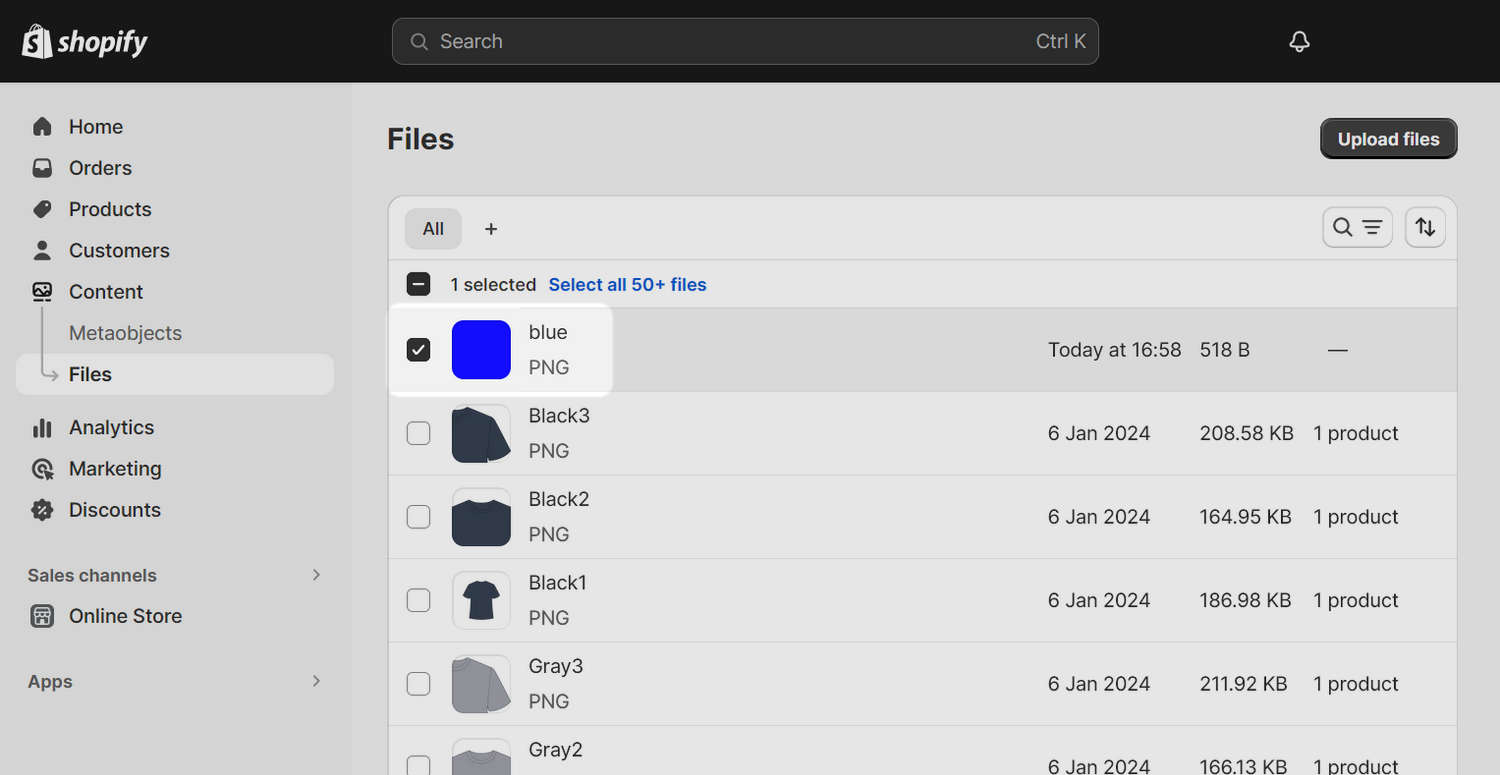Click the Today at 16:58 date

coord(1115,350)
